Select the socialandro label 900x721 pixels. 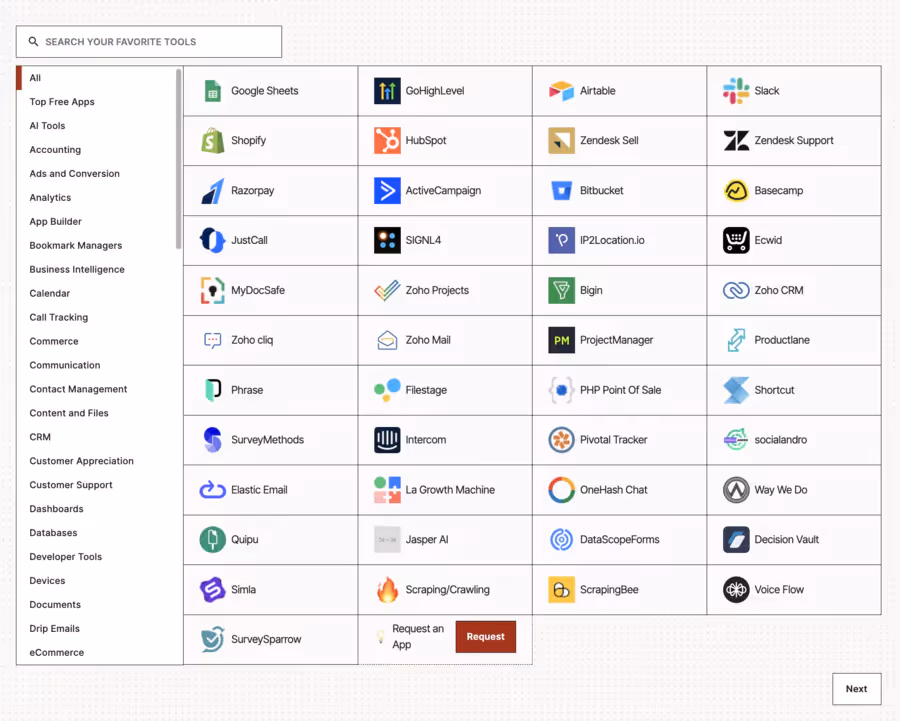coord(781,440)
